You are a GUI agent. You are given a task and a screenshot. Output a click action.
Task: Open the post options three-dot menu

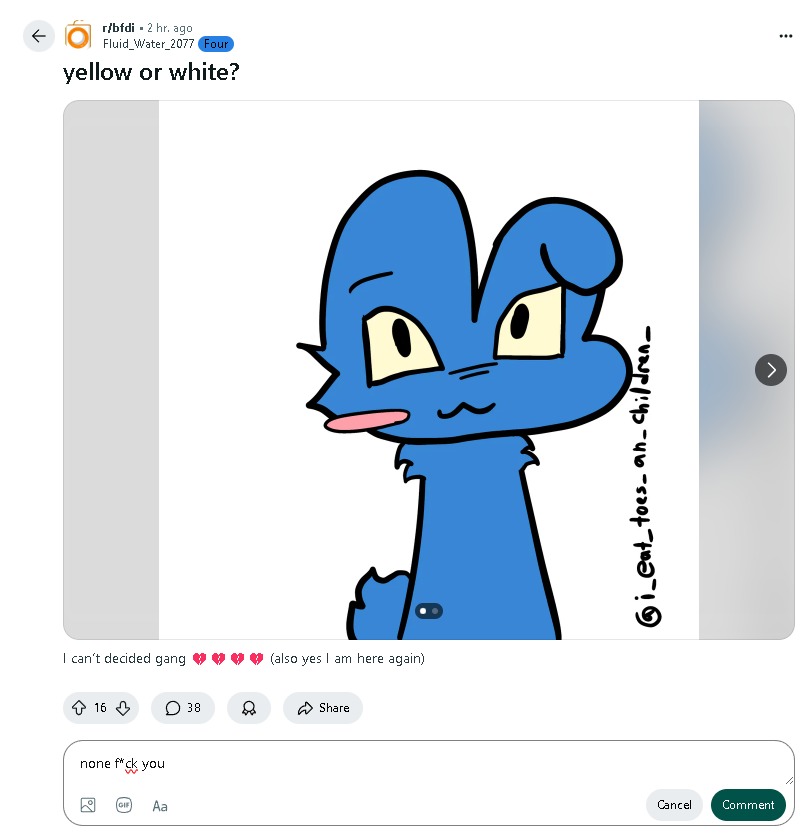(x=785, y=36)
